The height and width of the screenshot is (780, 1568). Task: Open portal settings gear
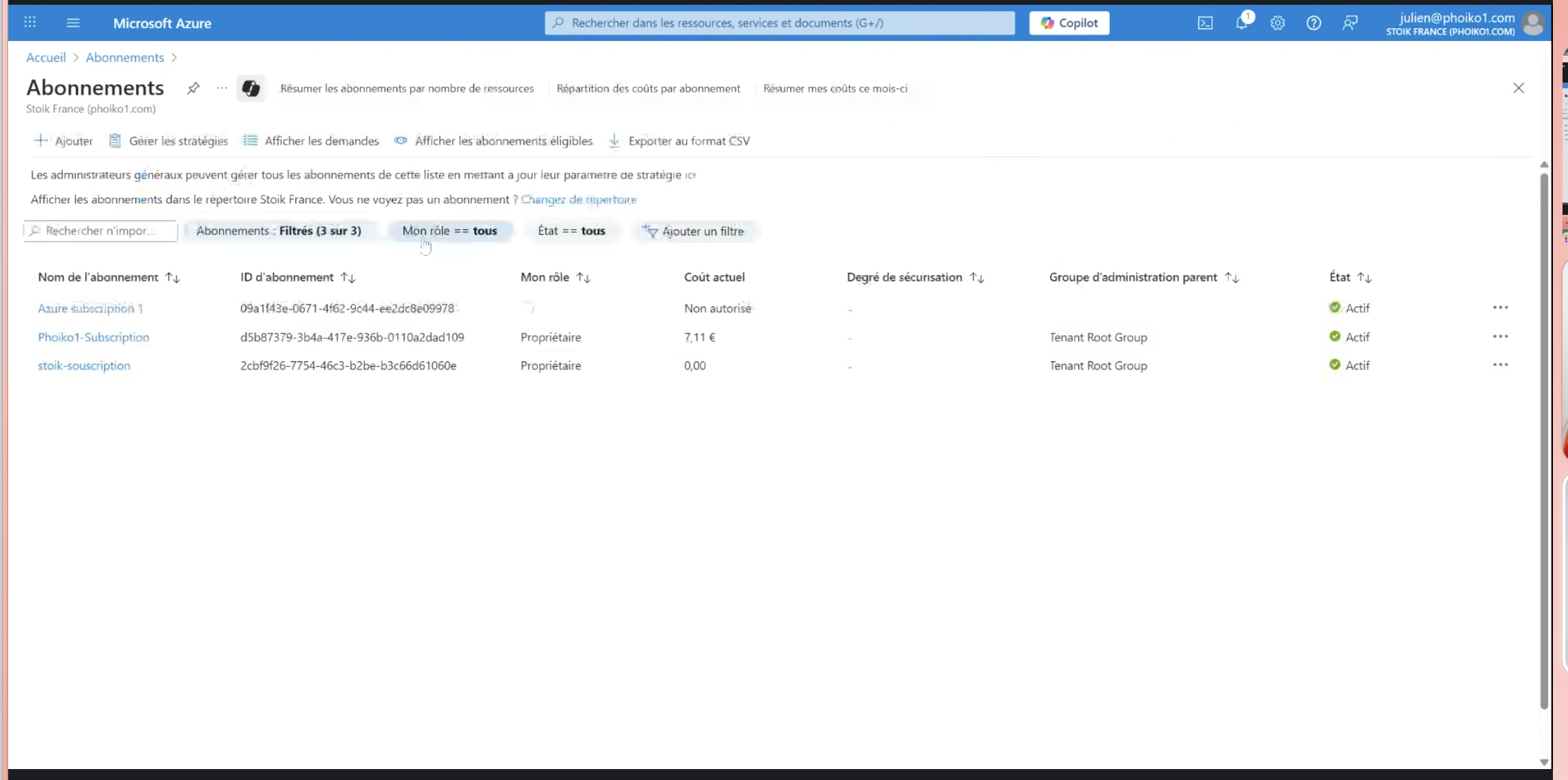tap(1277, 23)
